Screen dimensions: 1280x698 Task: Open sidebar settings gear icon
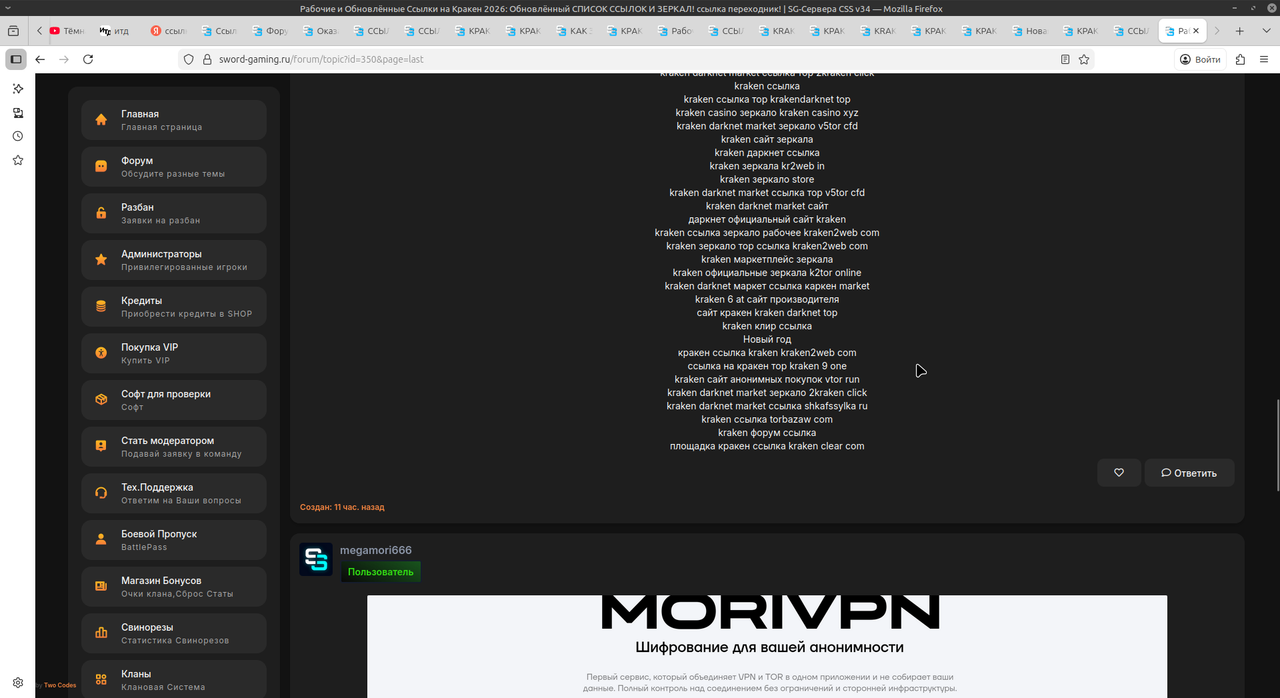click(x=17, y=683)
